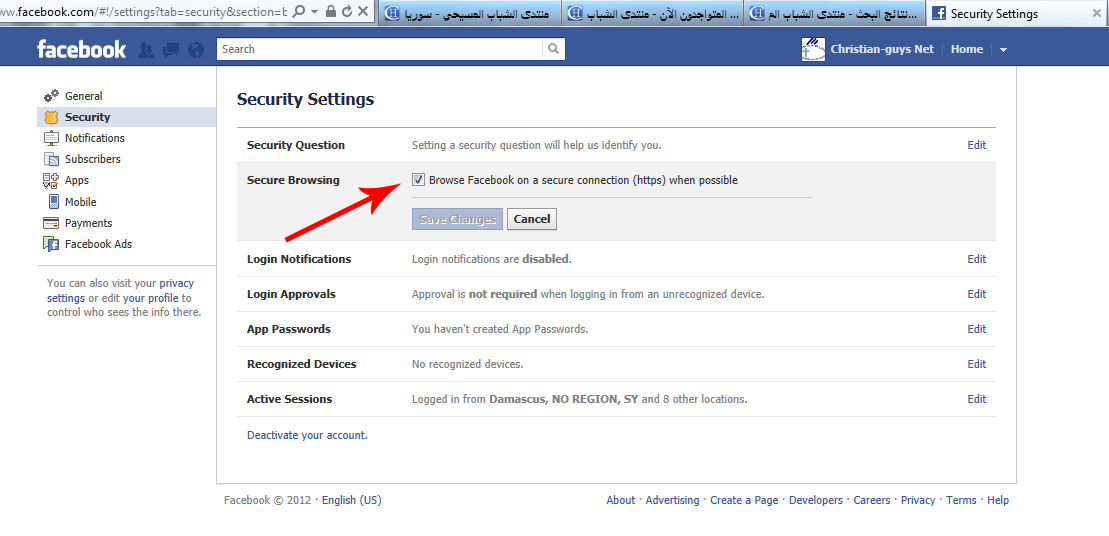
Task: Refresh the page from the address bar
Action: 347,12
